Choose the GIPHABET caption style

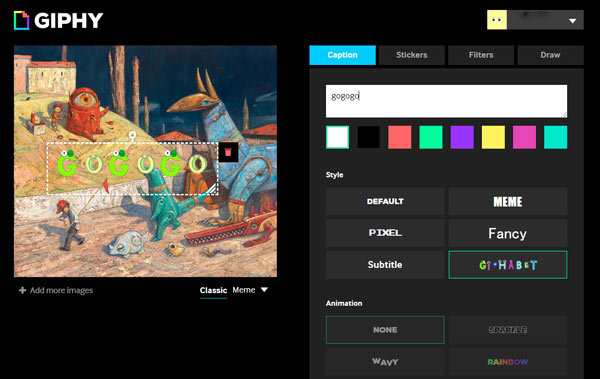(508, 265)
